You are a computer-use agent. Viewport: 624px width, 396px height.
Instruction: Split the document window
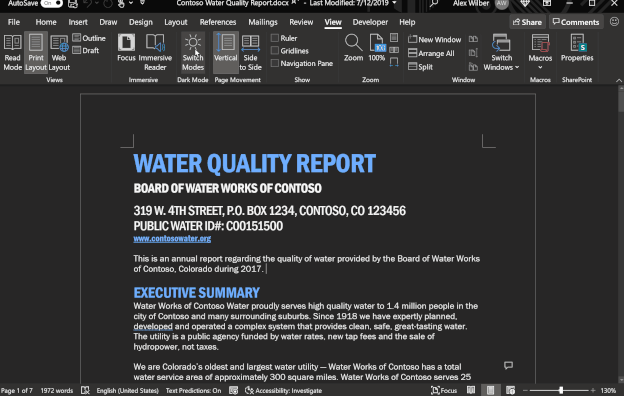420,67
